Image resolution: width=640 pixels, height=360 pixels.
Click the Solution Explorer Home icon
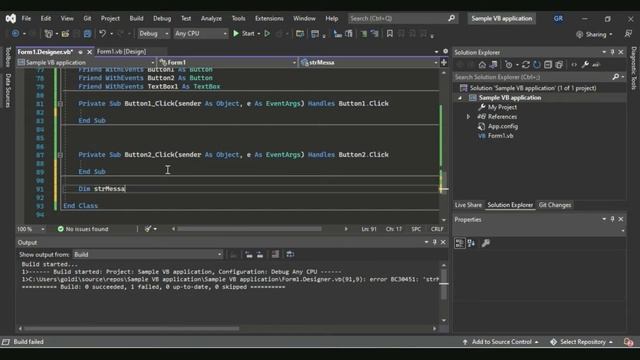pos(482,64)
